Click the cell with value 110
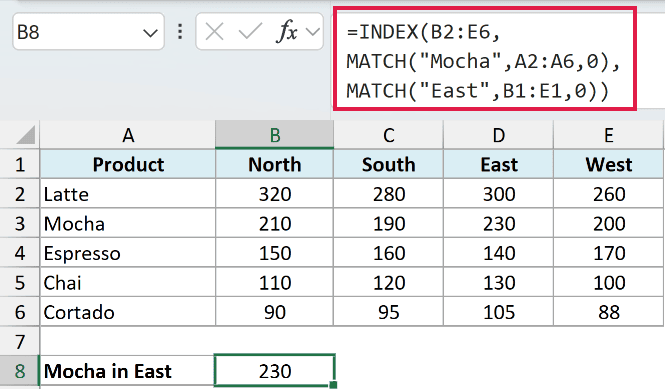Viewport: 665px width, 389px height. point(274,283)
